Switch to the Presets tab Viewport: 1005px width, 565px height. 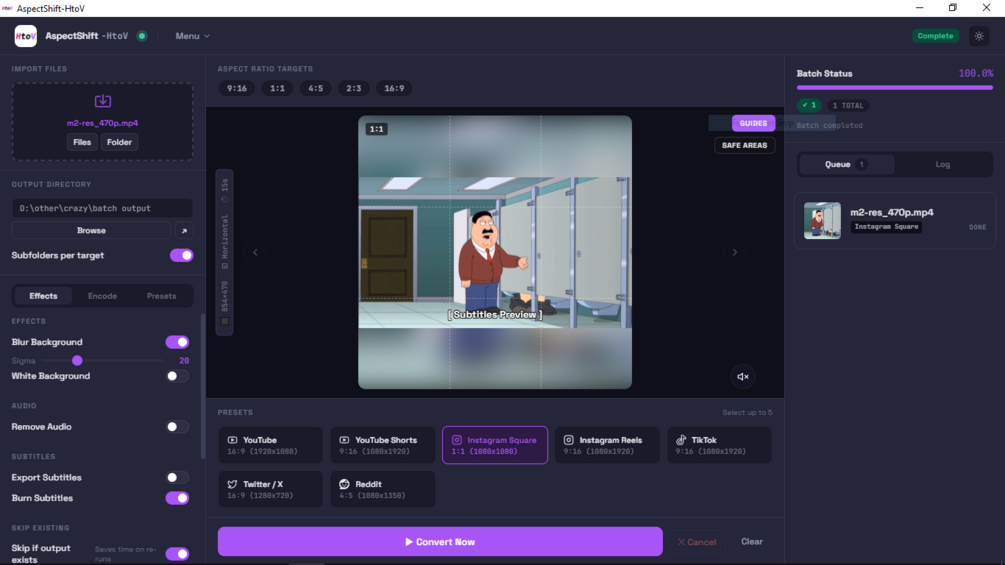(x=162, y=296)
